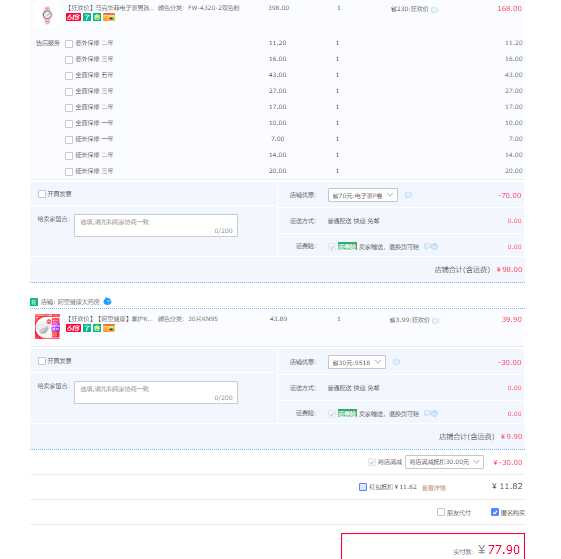Click the info bubble next to the 省30元 coupon dropdown
Viewport: 561px width, 559px height.
click(396, 362)
